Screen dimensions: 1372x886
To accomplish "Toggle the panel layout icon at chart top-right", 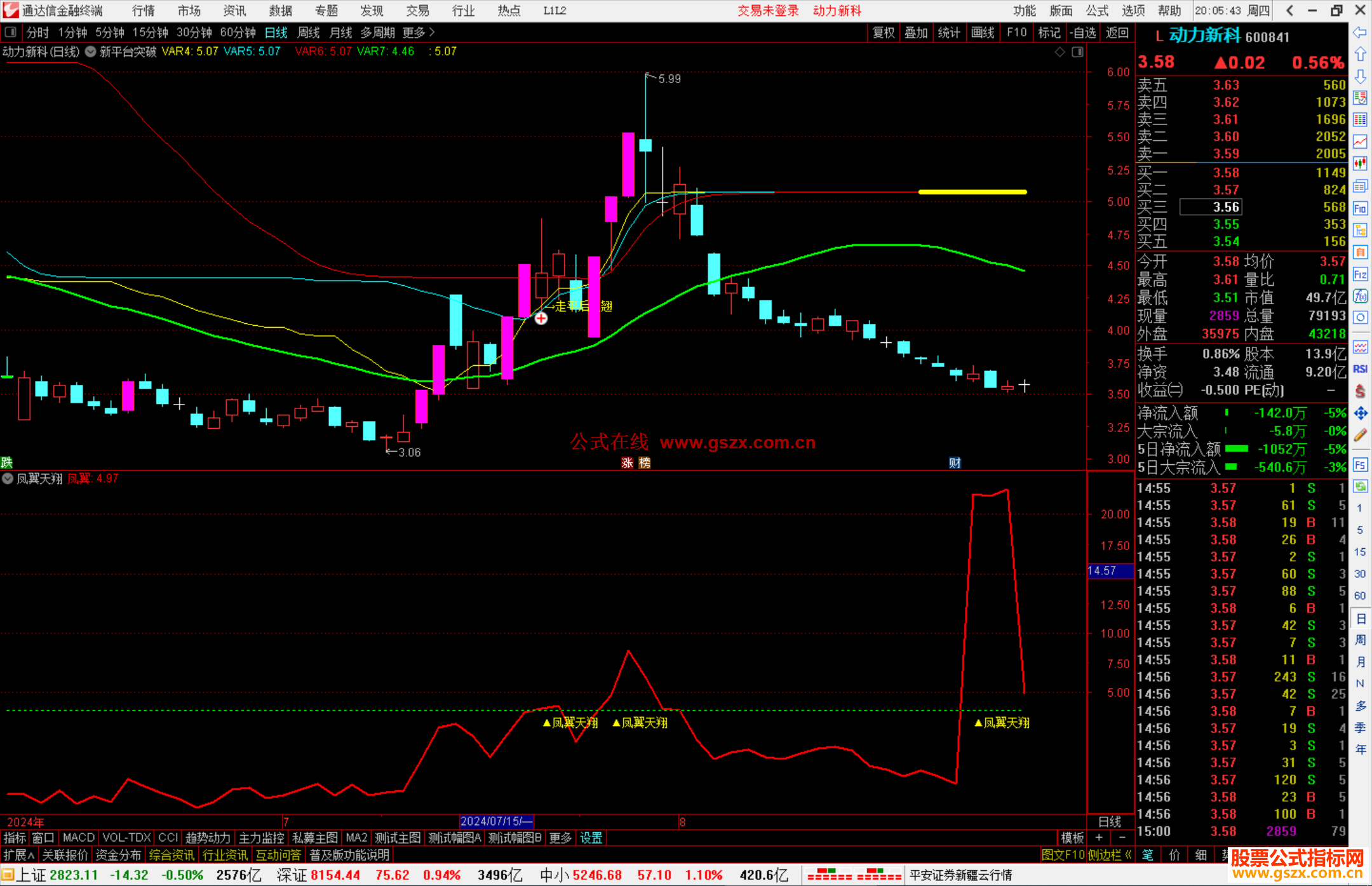I will (1077, 52).
